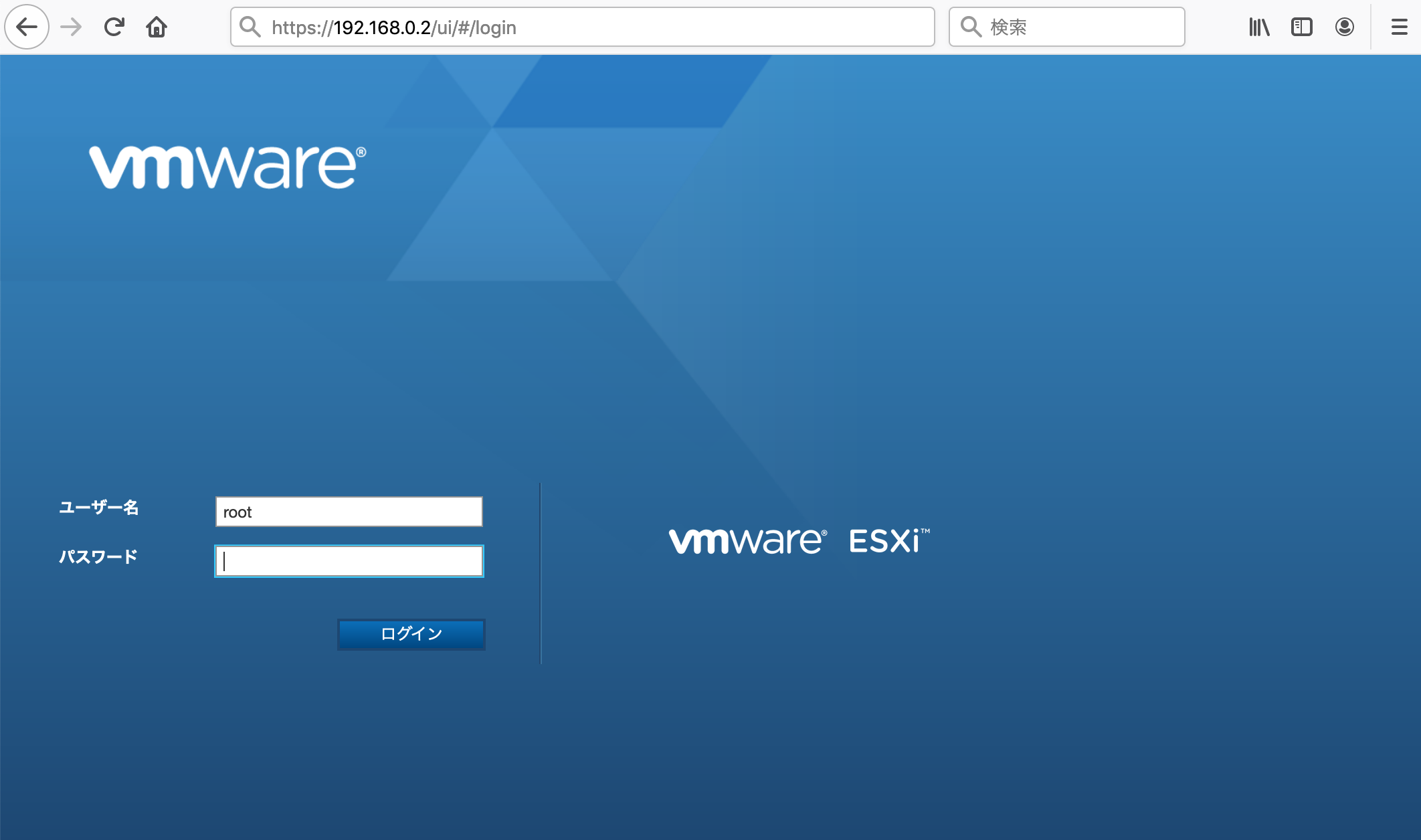Image resolution: width=1421 pixels, height=840 pixels.
Task: Click the magnifier icon in the address bar
Action: (x=251, y=27)
